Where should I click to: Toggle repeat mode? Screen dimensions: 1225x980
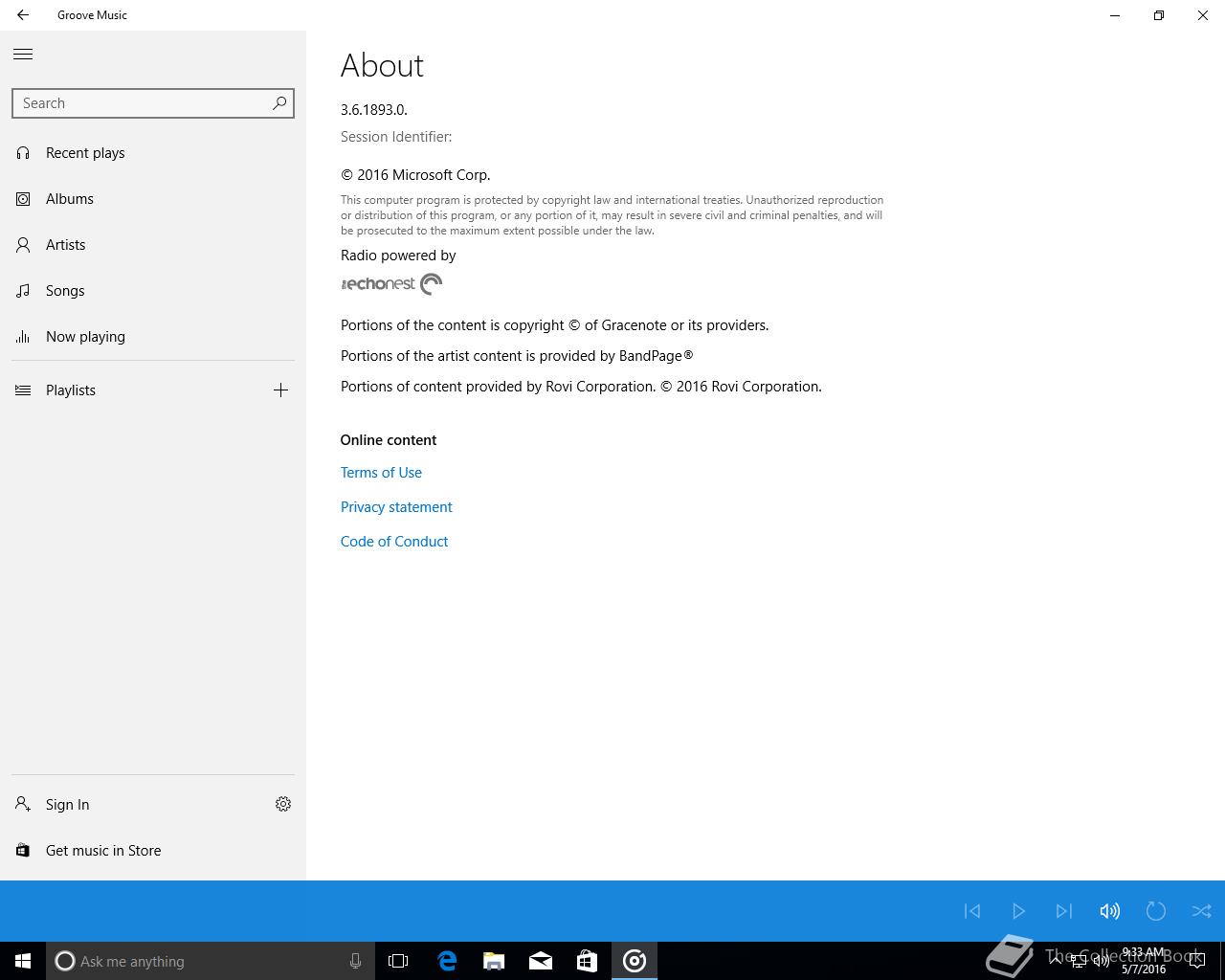click(x=1156, y=911)
